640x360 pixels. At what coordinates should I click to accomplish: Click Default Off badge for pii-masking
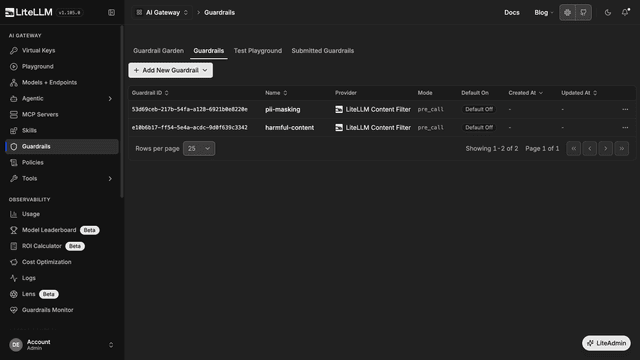479,109
